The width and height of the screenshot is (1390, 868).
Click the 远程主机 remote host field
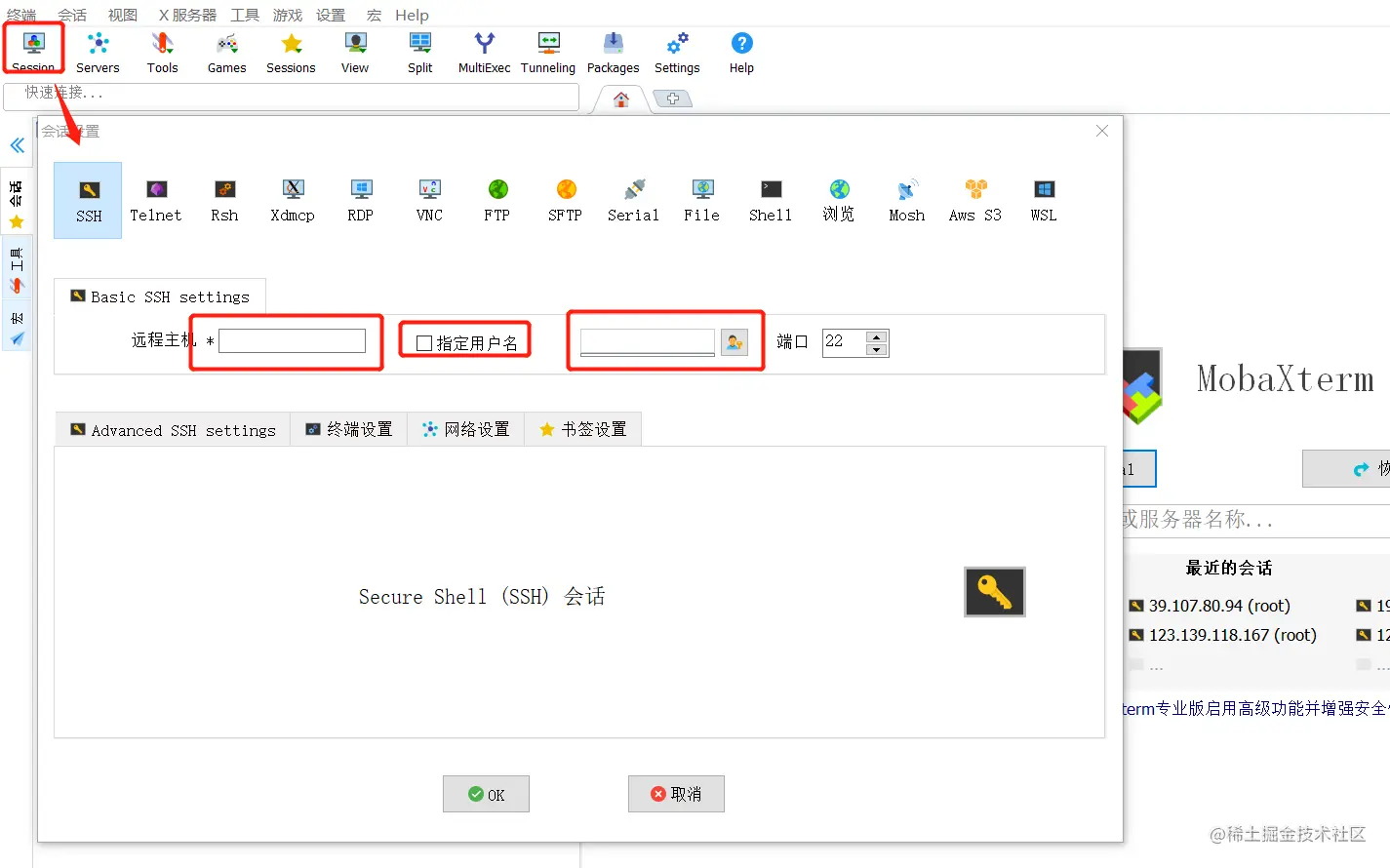point(292,340)
